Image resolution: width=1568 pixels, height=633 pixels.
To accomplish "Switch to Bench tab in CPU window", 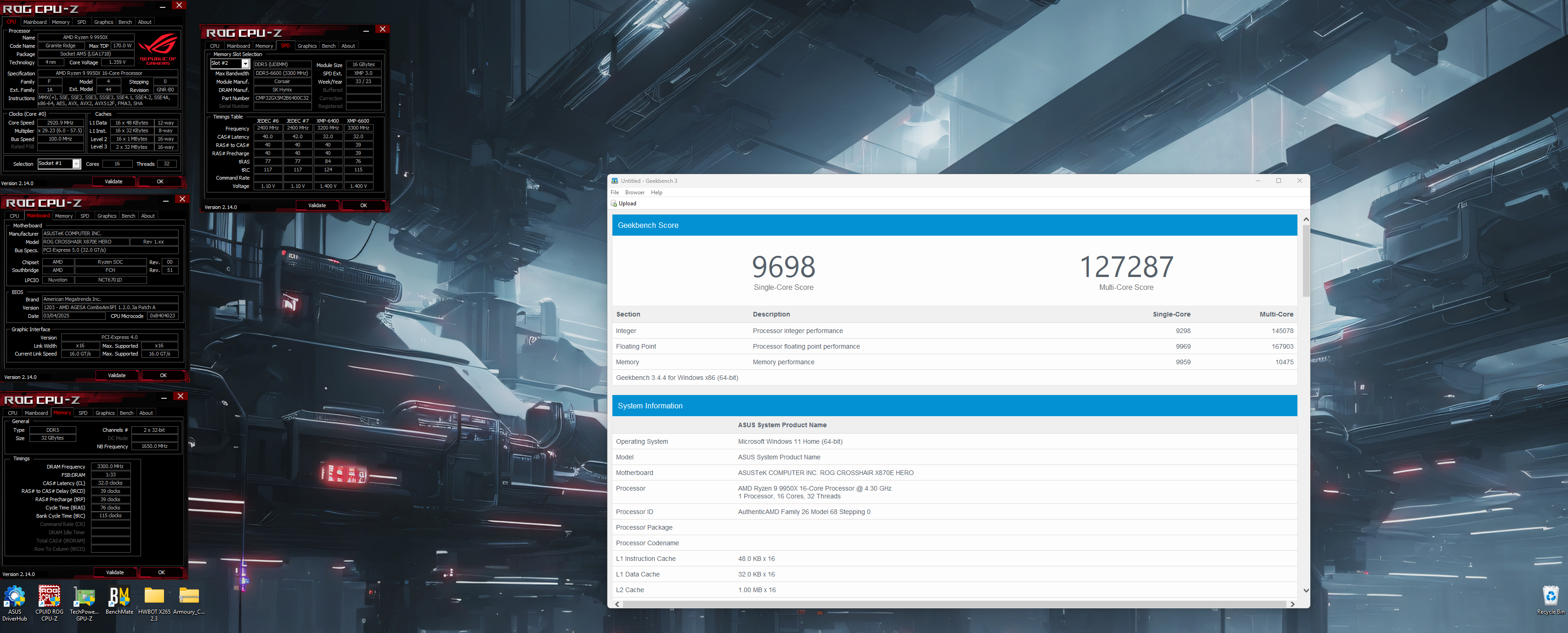I will [125, 22].
